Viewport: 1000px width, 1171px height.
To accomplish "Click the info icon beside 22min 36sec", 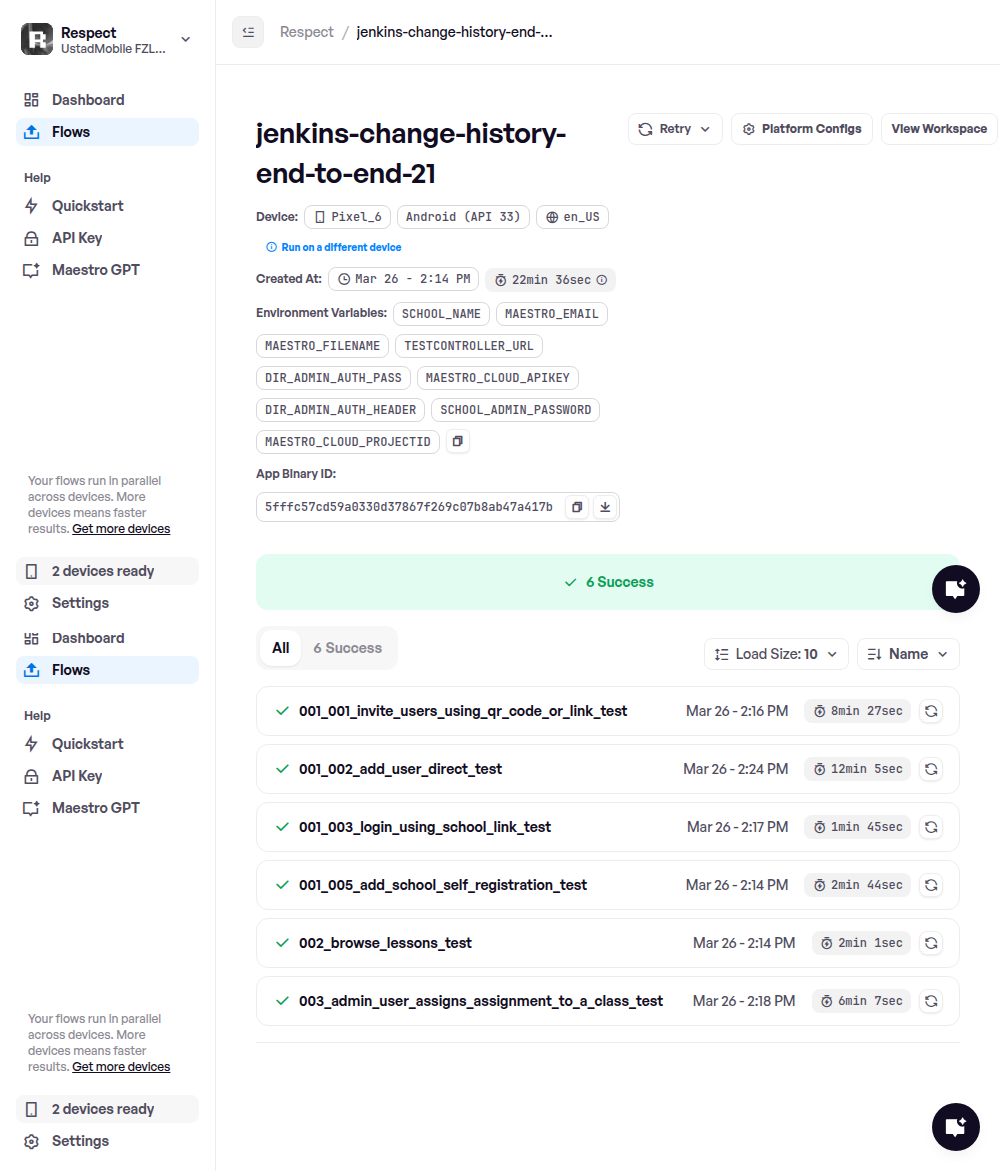I will tap(602, 280).
